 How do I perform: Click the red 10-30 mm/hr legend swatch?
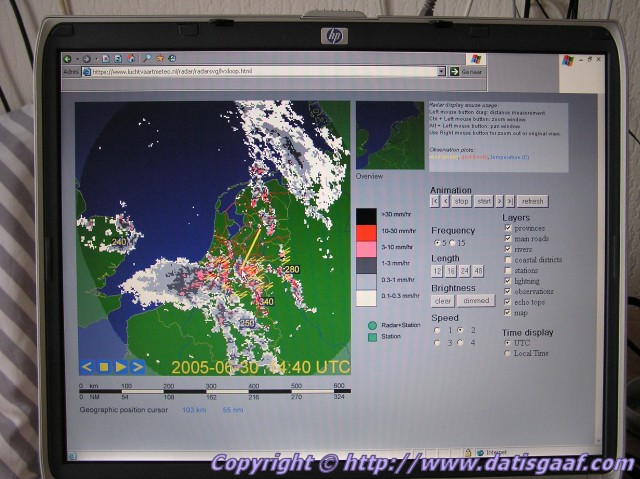tap(366, 231)
